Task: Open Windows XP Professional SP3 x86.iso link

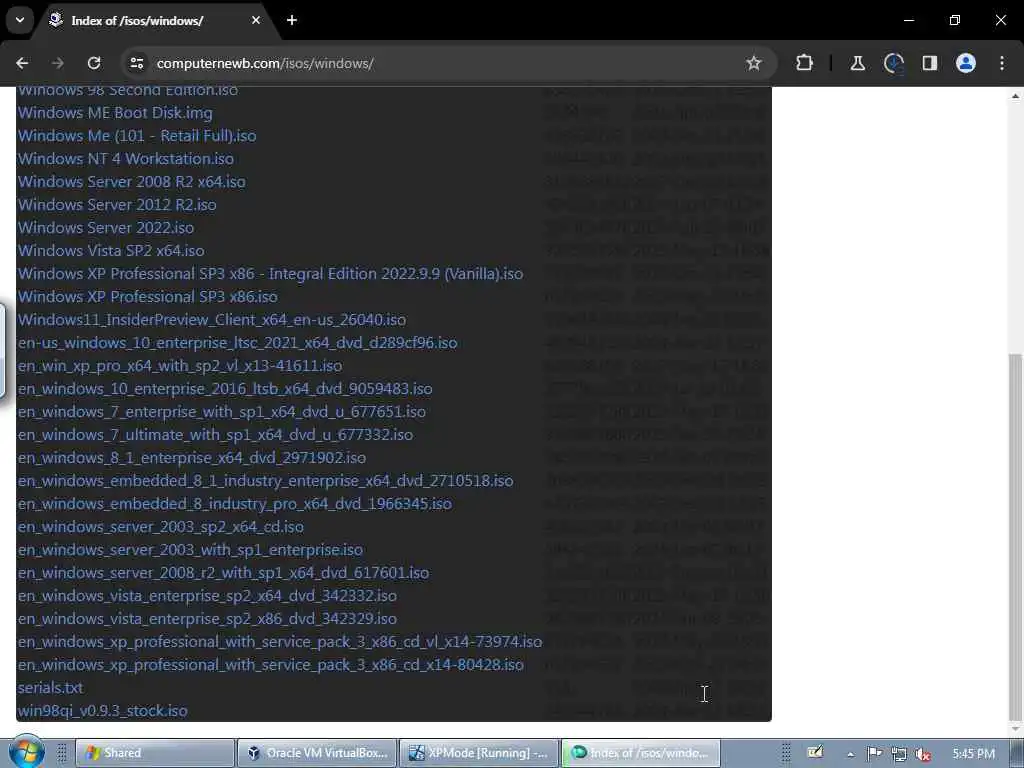Action: 148,296
